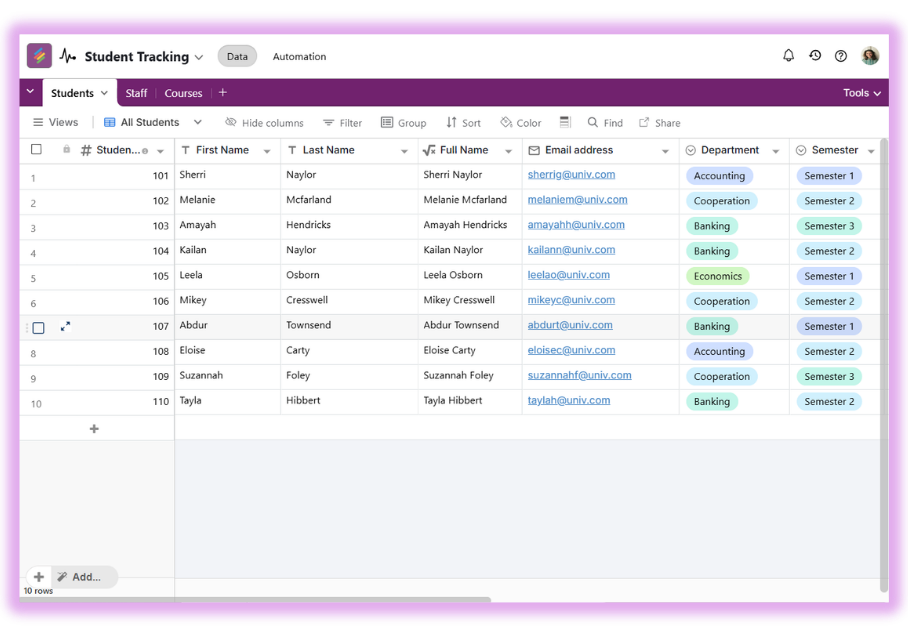
Task: Open the notifications bell icon
Action: tap(788, 56)
